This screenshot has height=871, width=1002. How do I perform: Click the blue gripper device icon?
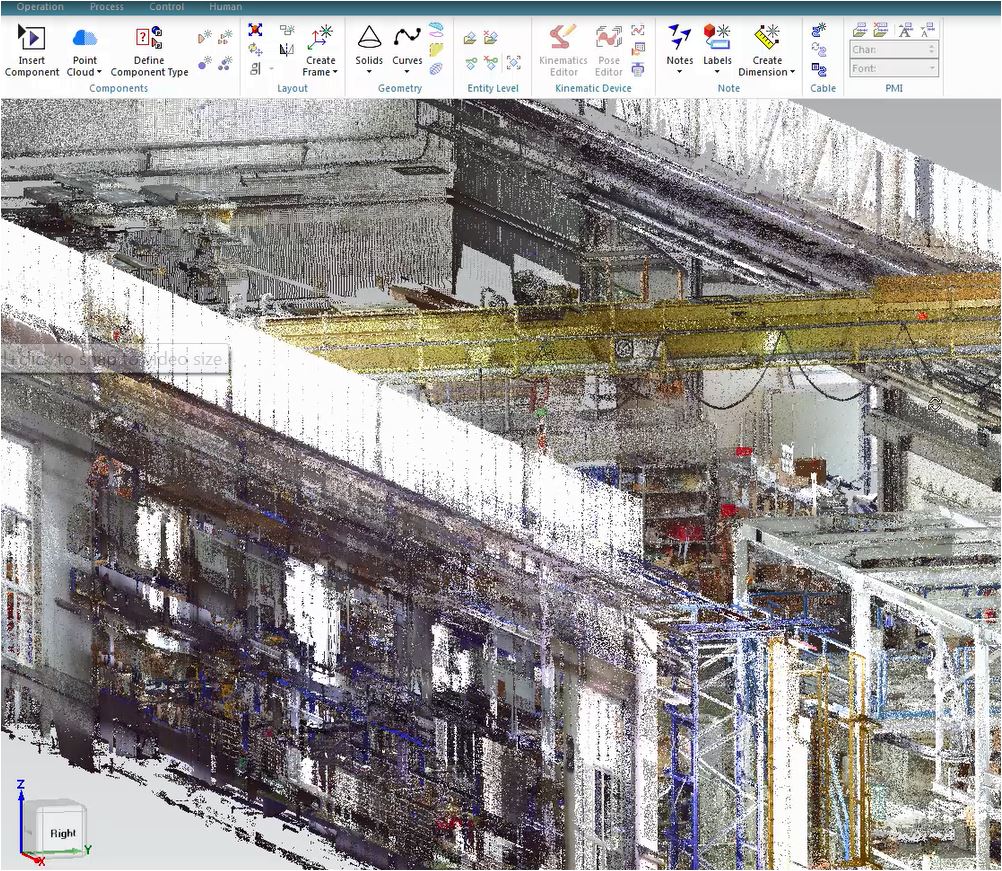point(637,68)
